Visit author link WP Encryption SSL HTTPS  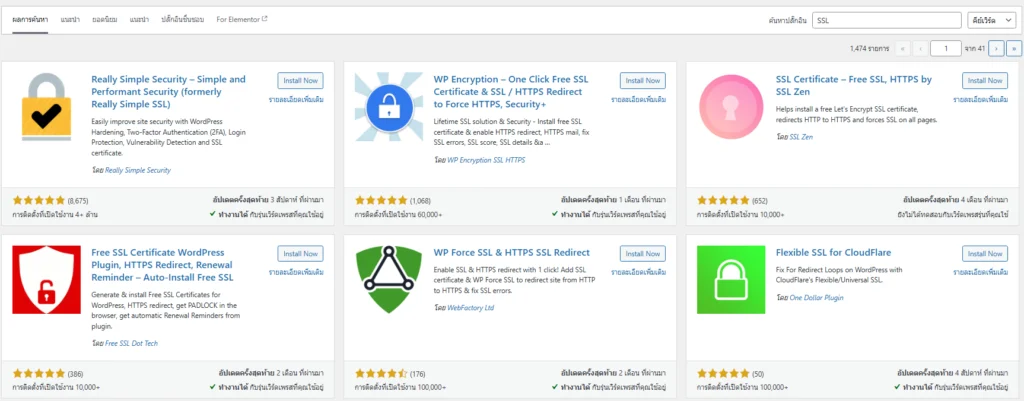486,159
